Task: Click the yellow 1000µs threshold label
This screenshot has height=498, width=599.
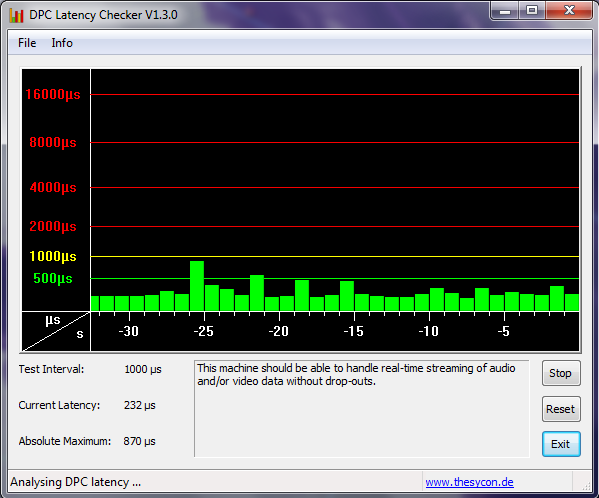Action: click(x=53, y=256)
